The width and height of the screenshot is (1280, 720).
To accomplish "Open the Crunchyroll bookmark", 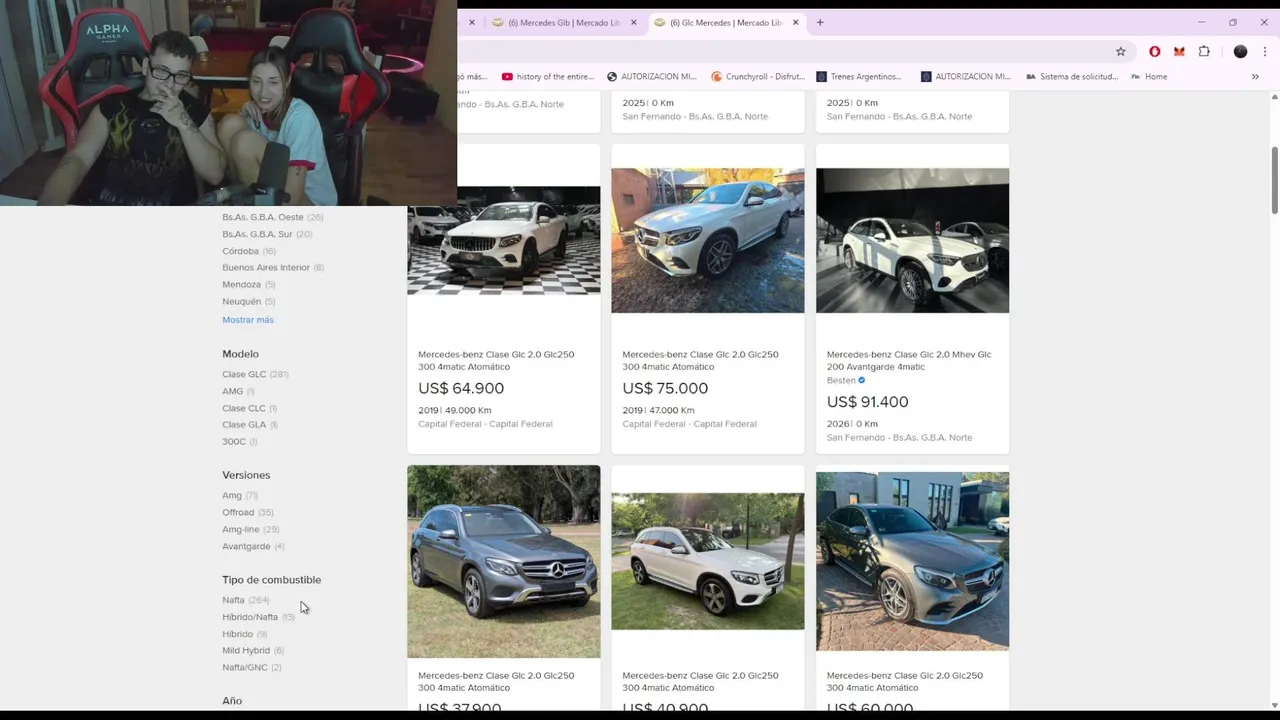I will (x=758, y=76).
